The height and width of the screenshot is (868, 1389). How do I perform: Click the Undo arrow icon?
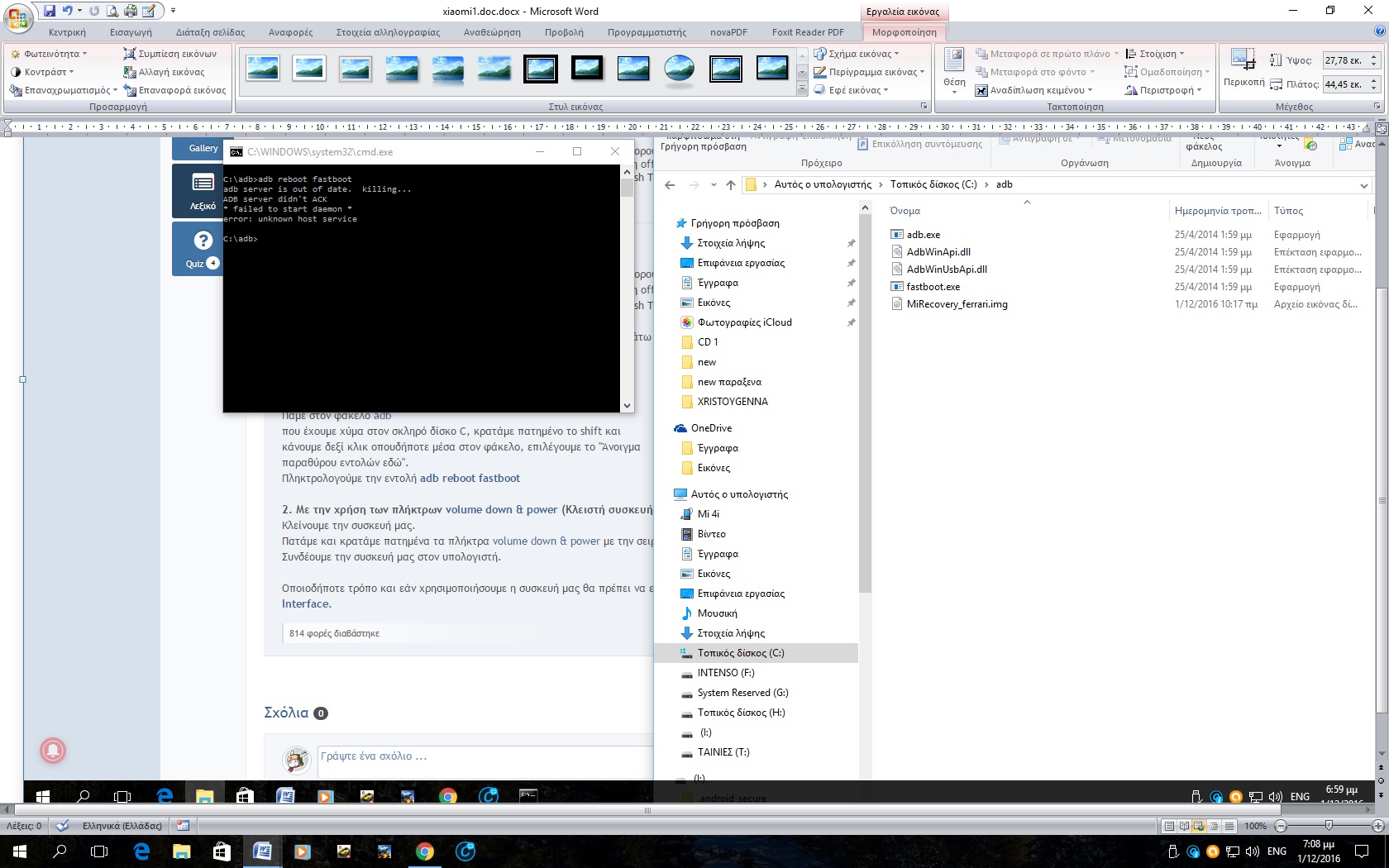click(68, 11)
